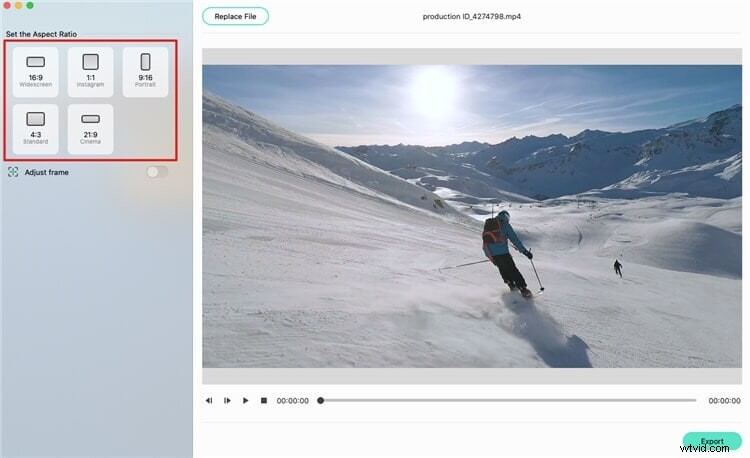
Task: Stop the video playback
Action: [264, 401]
